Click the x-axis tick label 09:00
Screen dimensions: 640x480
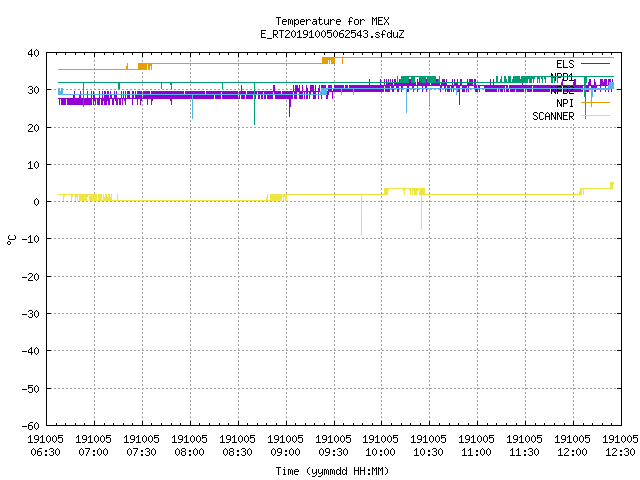(x=285, y=452)
